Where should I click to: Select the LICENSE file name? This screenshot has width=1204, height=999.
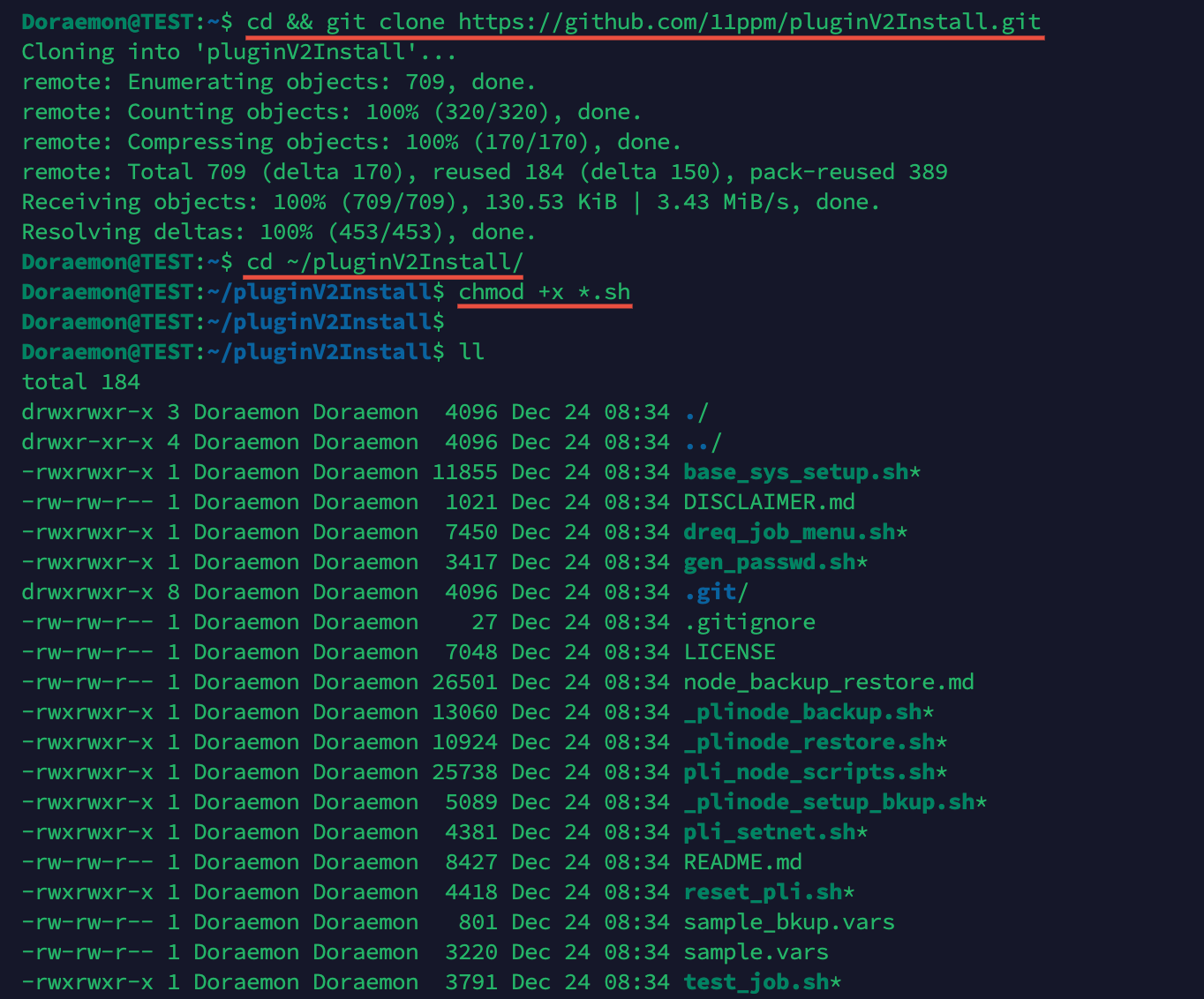point(729,651)
